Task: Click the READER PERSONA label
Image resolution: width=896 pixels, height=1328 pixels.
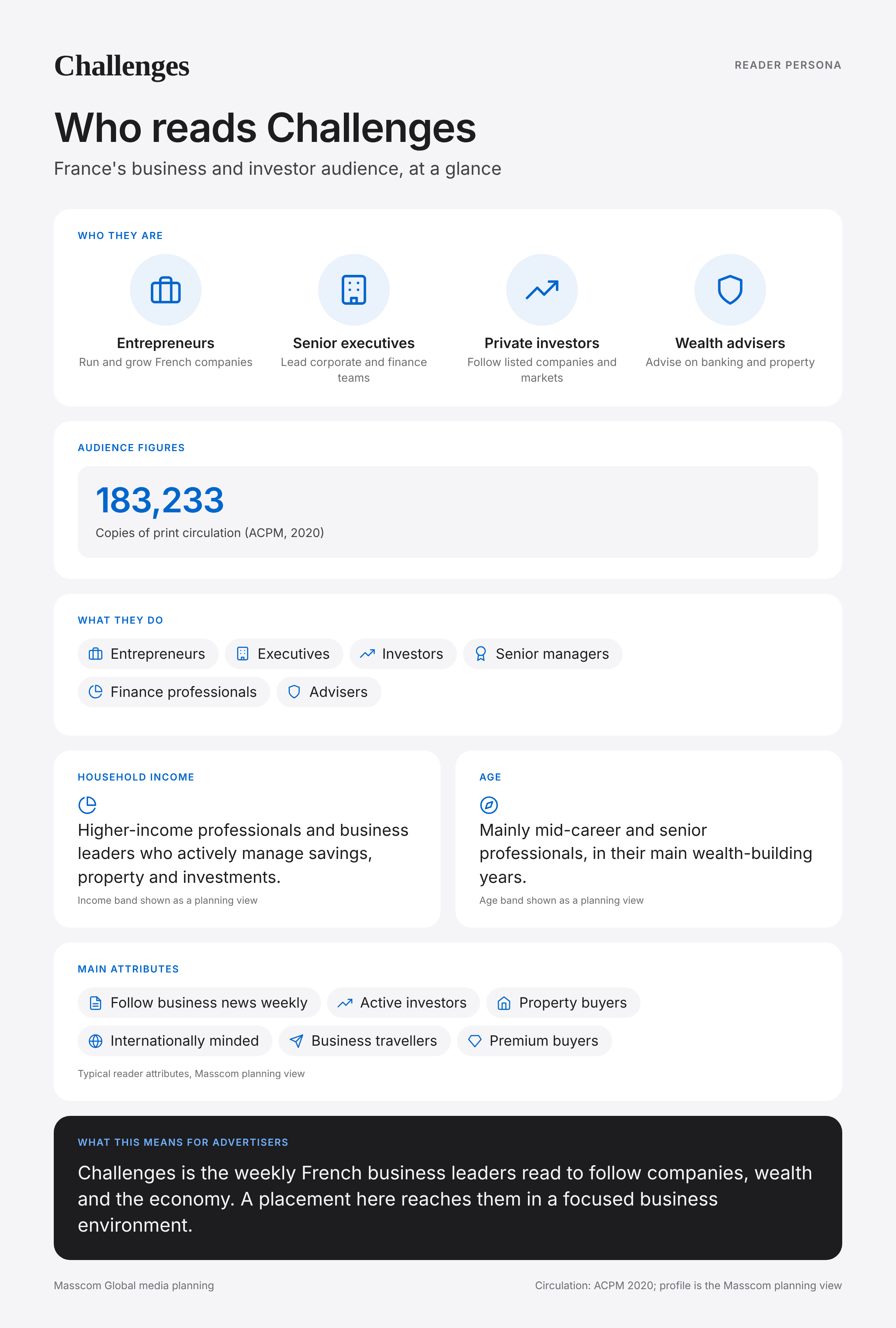Action: (787, 65)
